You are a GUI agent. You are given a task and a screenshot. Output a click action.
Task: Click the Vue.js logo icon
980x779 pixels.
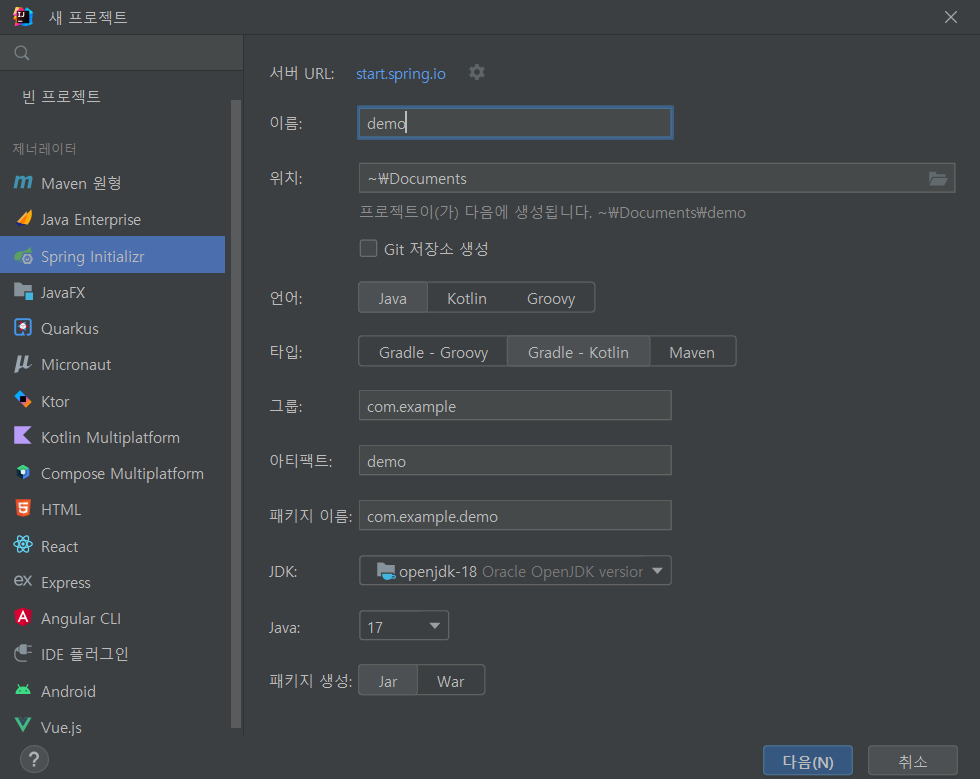click(23, 725)
